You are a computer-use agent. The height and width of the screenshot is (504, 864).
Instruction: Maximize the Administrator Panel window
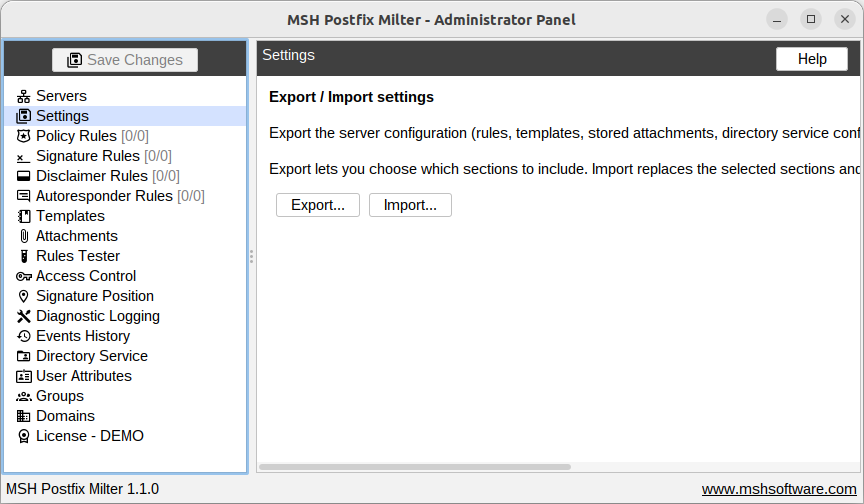tap(811, 20)
